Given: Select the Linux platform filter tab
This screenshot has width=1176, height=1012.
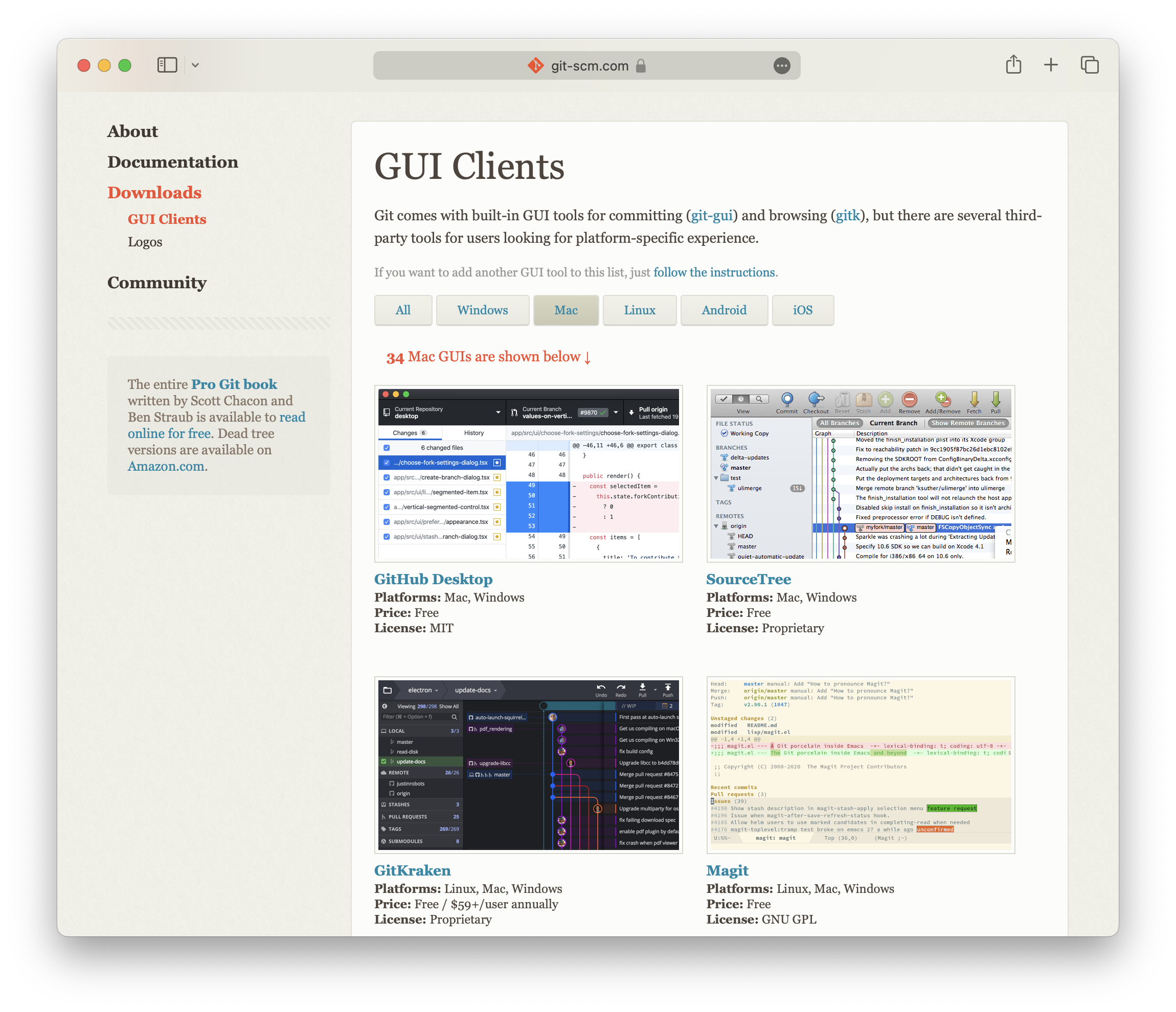Looking at the screenshot, I should coord(639,310).
